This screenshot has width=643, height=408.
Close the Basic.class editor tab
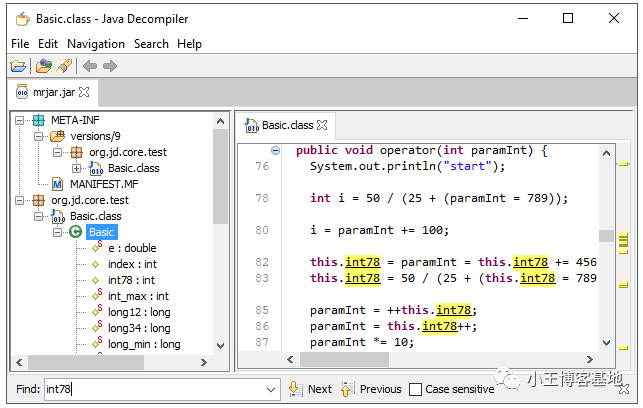pyautogui.click(x=323, y=125)
